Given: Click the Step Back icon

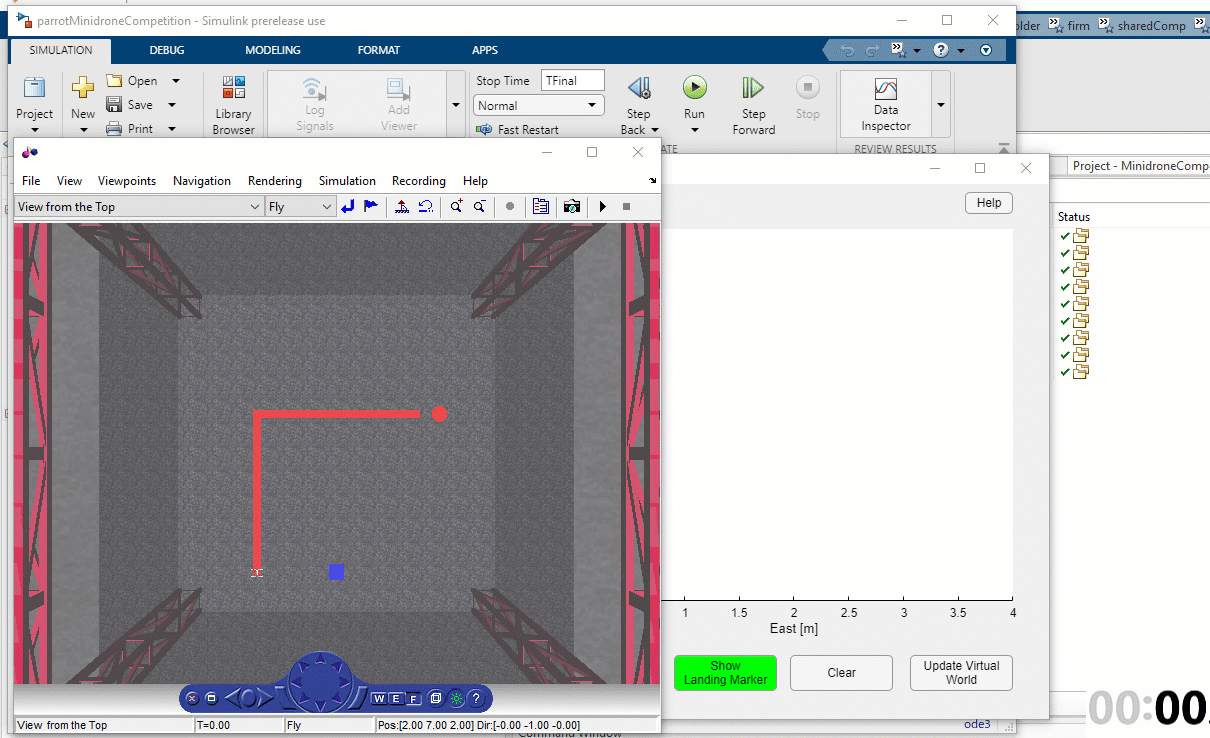Looking at the screenshot, I should click(x=639, y=88).
